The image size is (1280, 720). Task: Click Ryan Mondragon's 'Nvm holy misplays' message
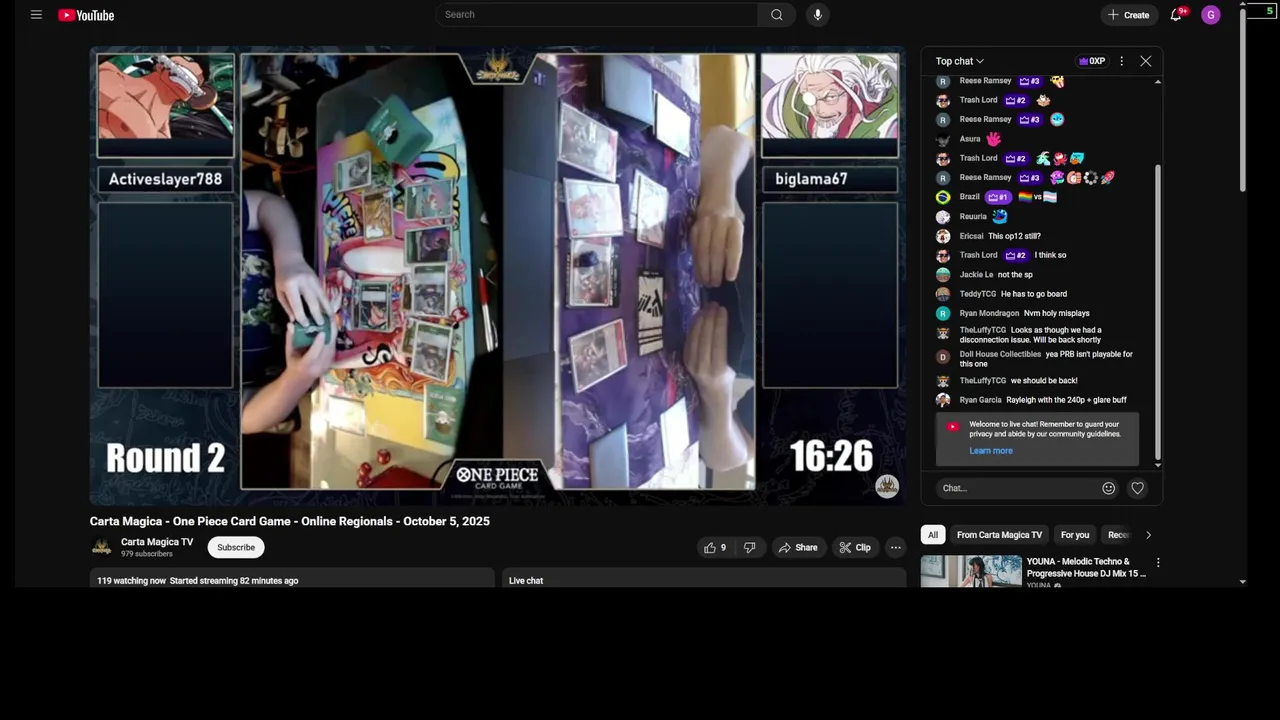tap(1057, 313)
